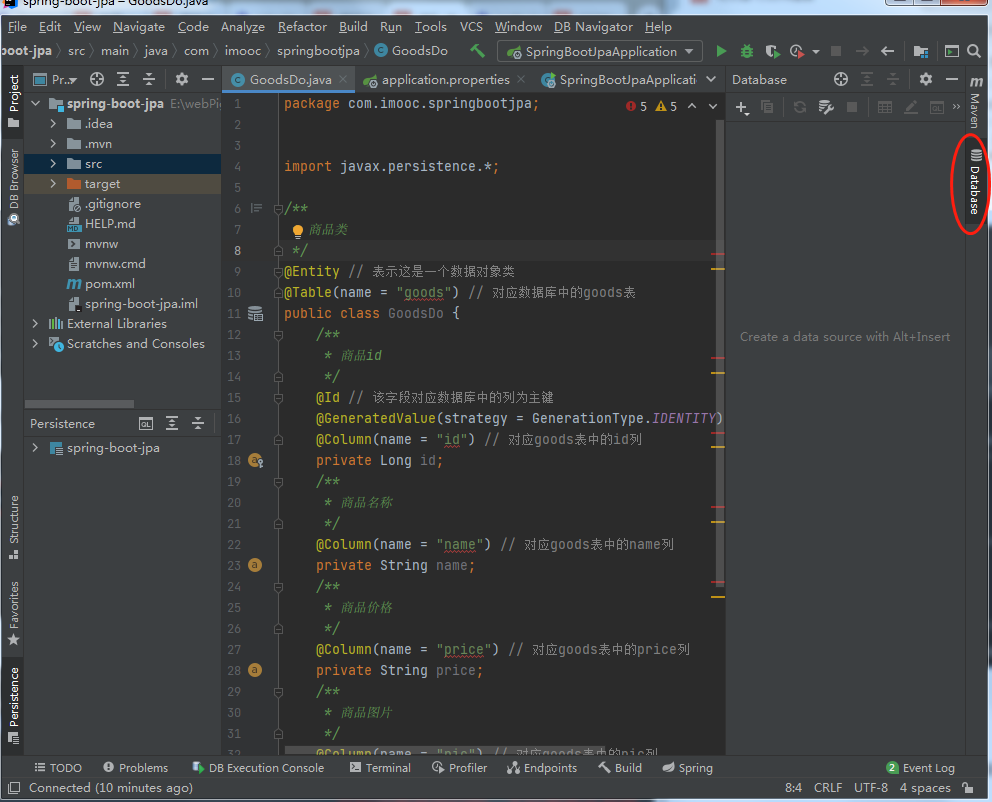Expand External Libraries in project tree

[x=37, y=323]
